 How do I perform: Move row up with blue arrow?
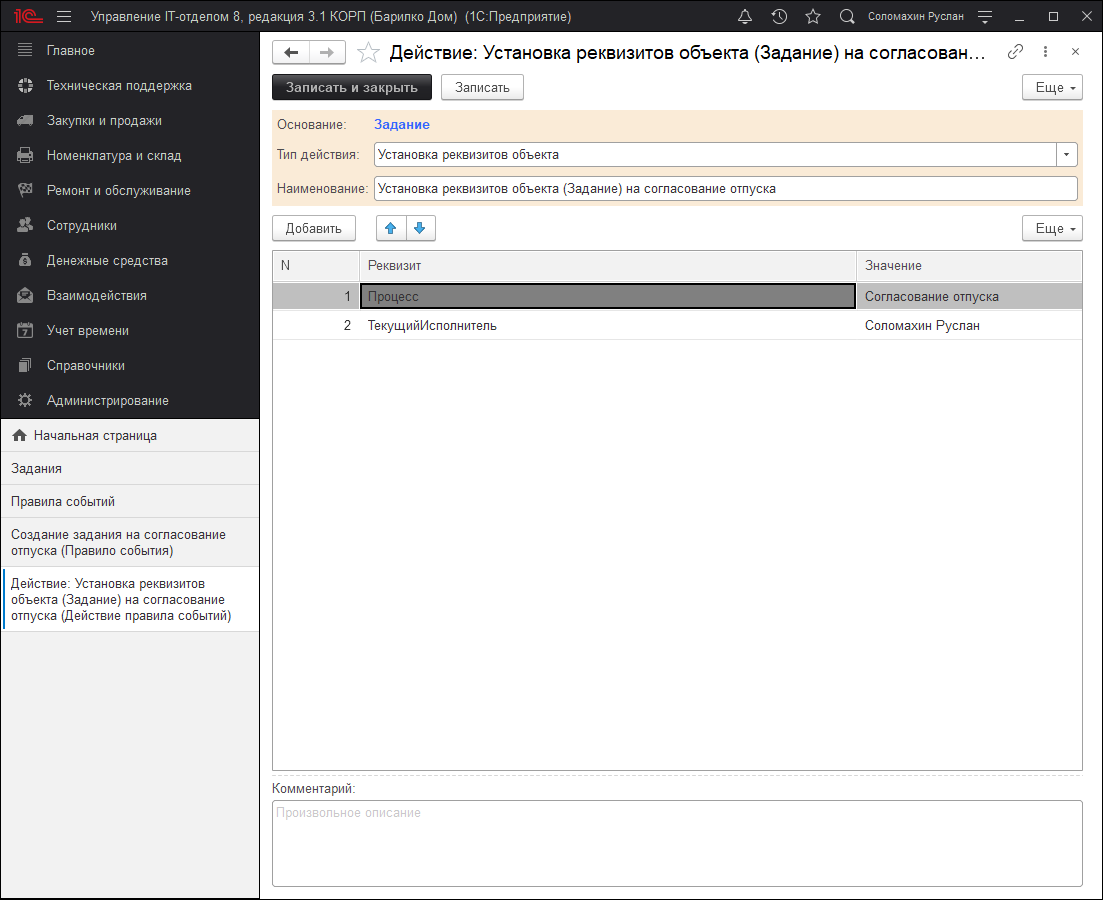(x=391, y=229)
